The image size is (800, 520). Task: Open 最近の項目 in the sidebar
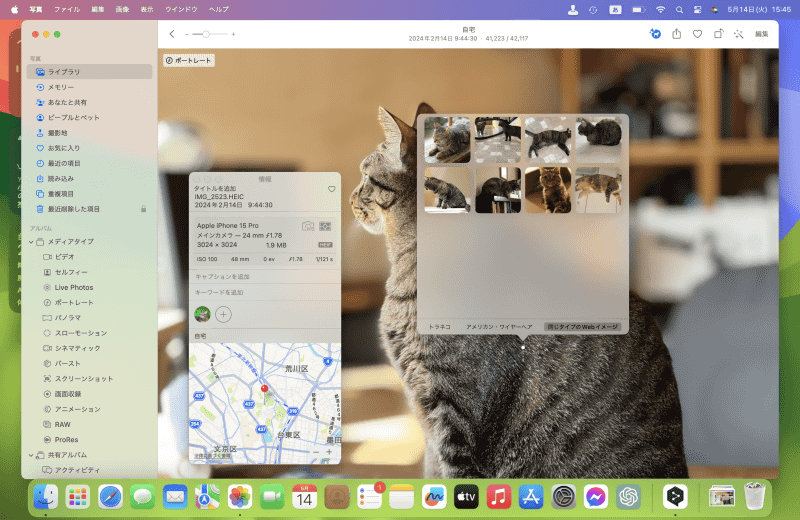[x=89, y=163]
